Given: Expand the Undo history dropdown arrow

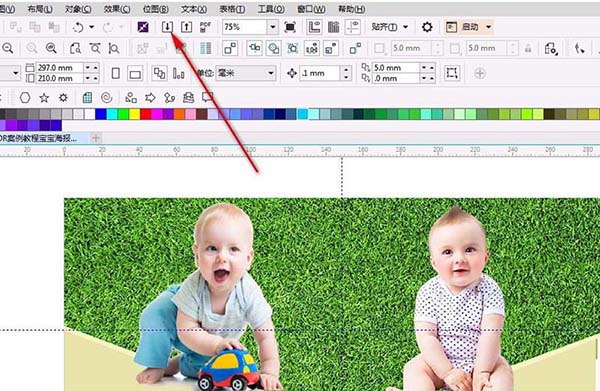Looking at the screenshot, I should pos(92,27).
